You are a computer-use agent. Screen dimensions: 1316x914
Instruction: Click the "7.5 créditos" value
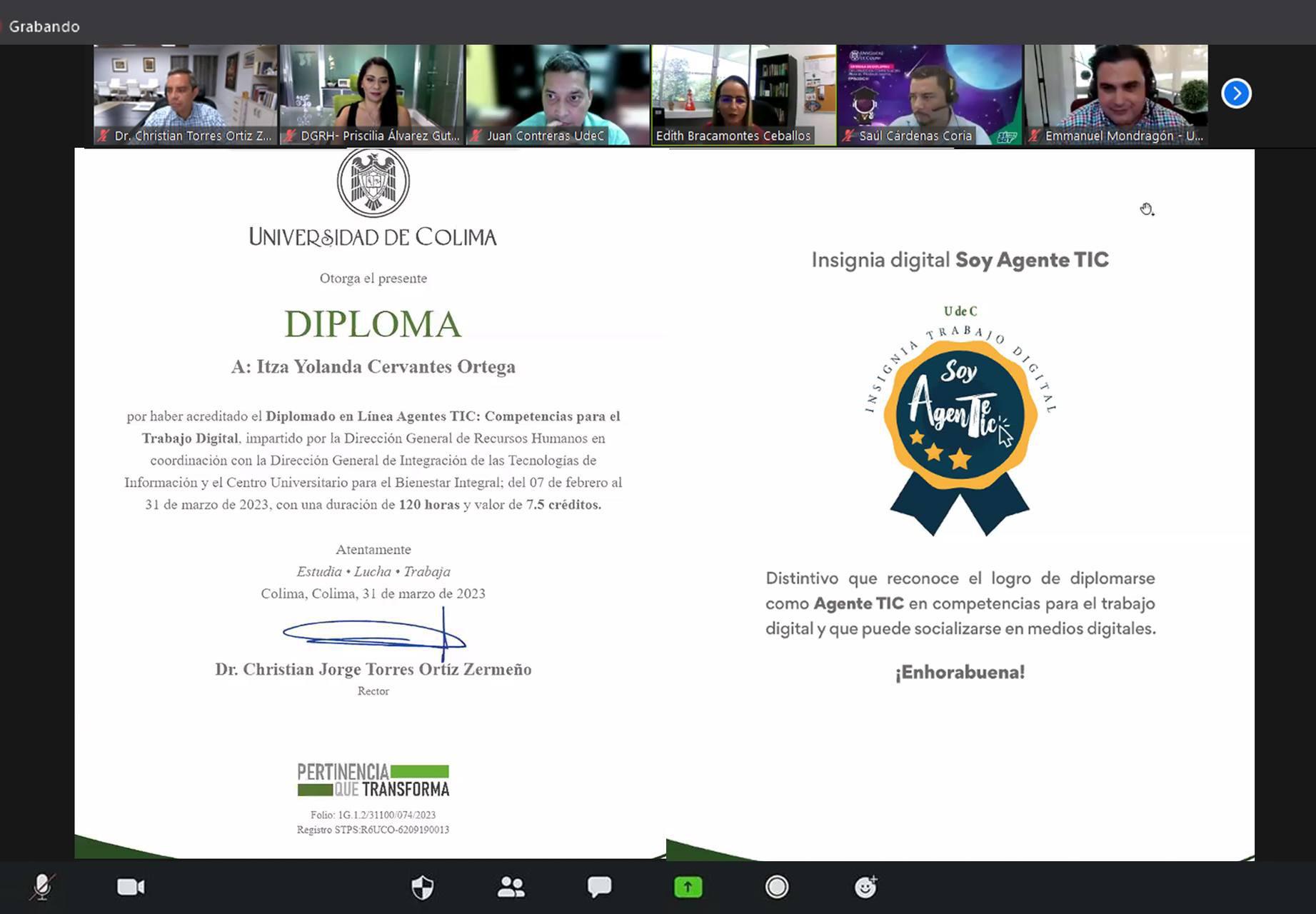click(x=564, y=505)
